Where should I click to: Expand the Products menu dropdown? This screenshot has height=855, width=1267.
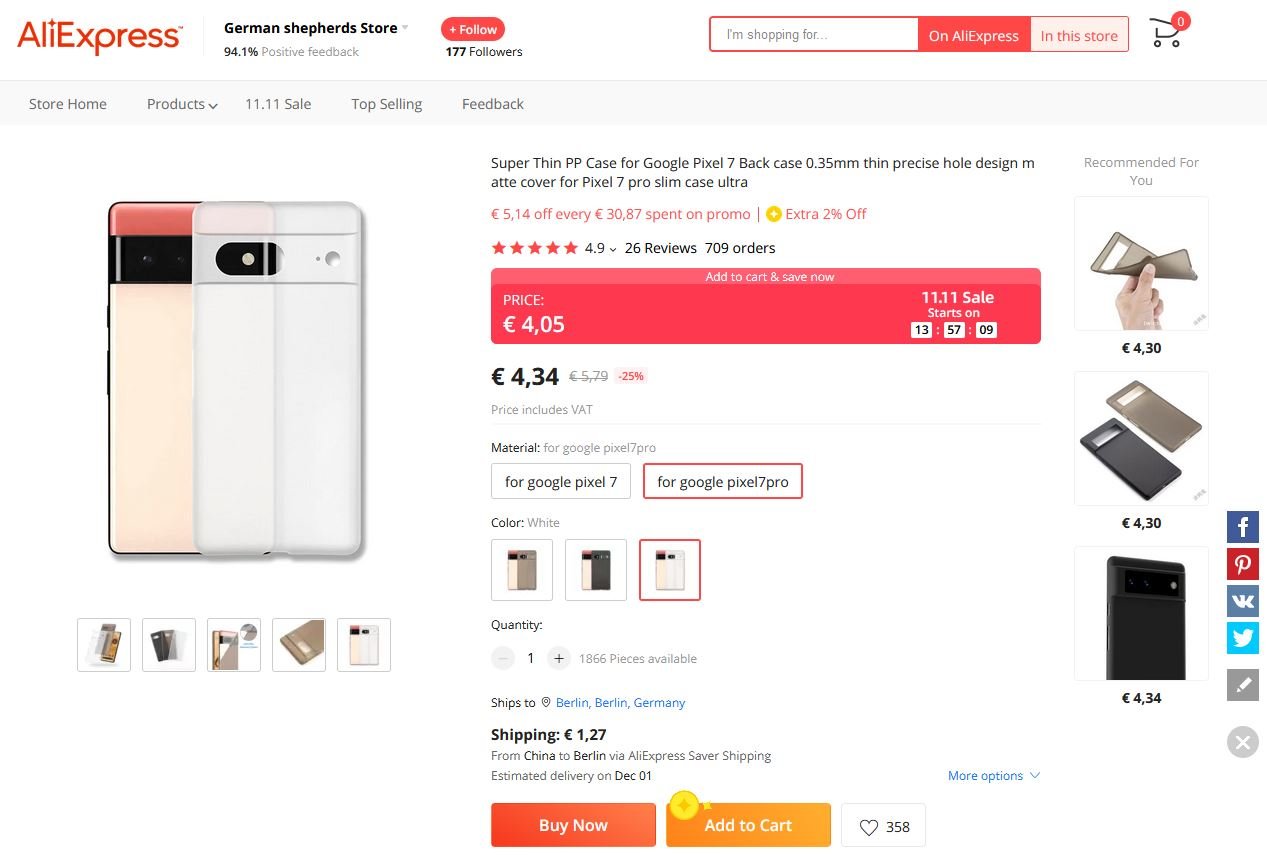pyautogui.click(x=182, y=104)
